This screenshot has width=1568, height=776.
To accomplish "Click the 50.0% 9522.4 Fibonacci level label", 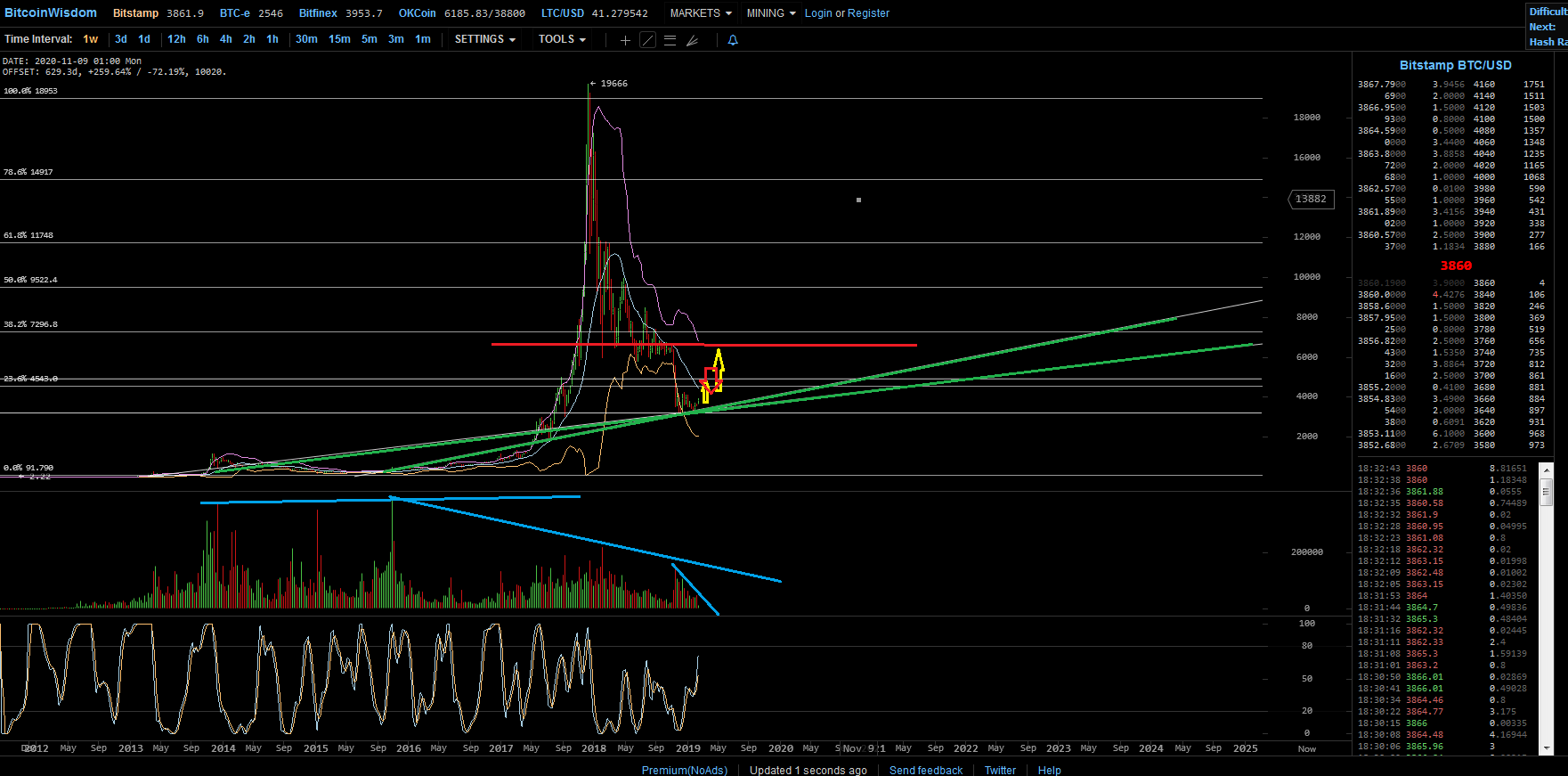I will click(x=30, y=280).
